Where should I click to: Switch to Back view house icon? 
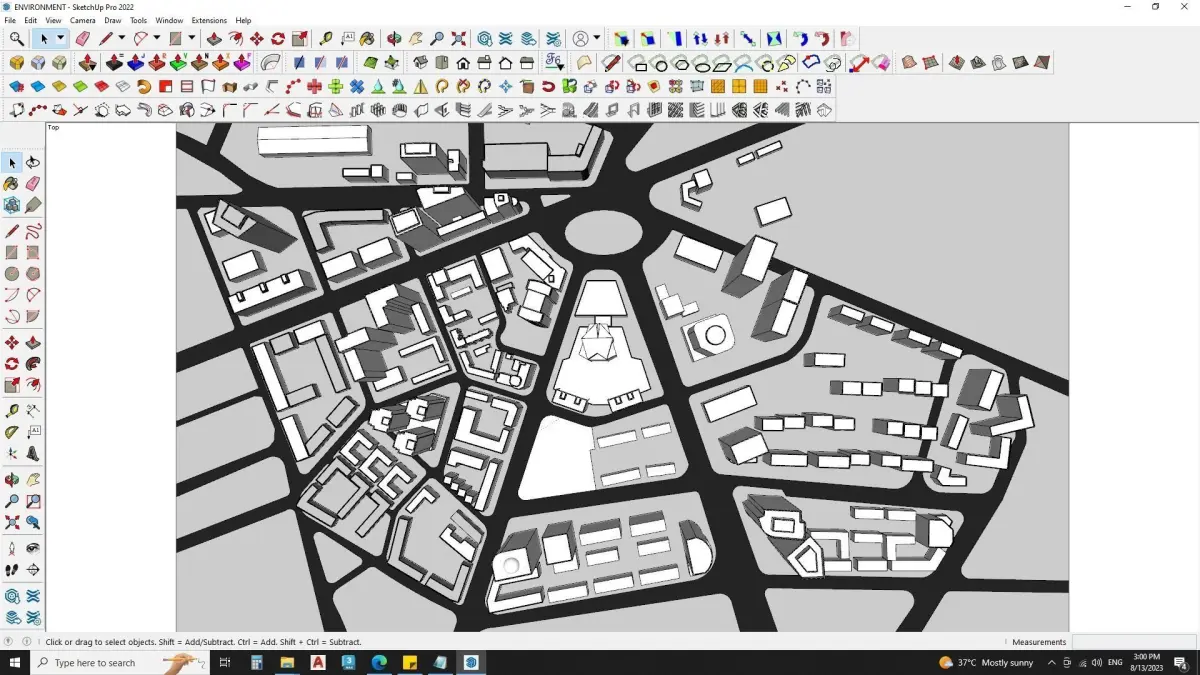click(505, 62)
